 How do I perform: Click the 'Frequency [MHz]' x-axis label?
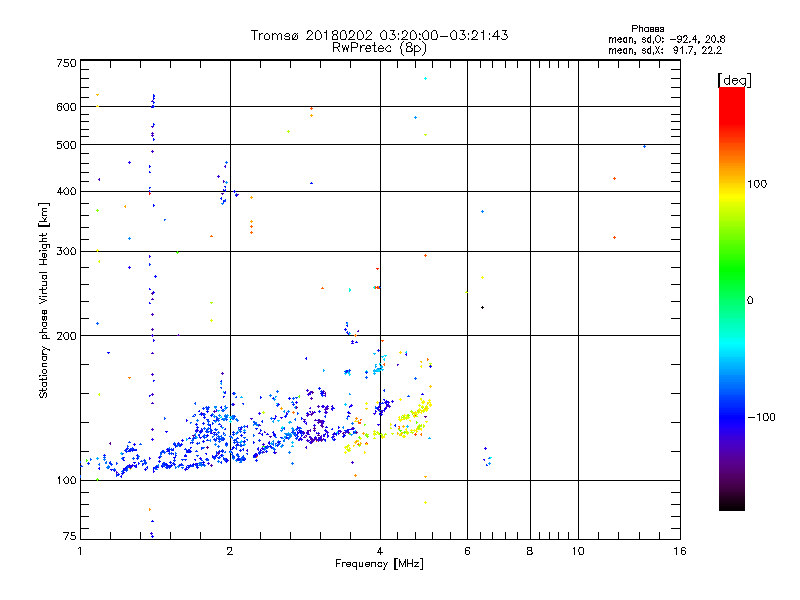click(379, 564)
